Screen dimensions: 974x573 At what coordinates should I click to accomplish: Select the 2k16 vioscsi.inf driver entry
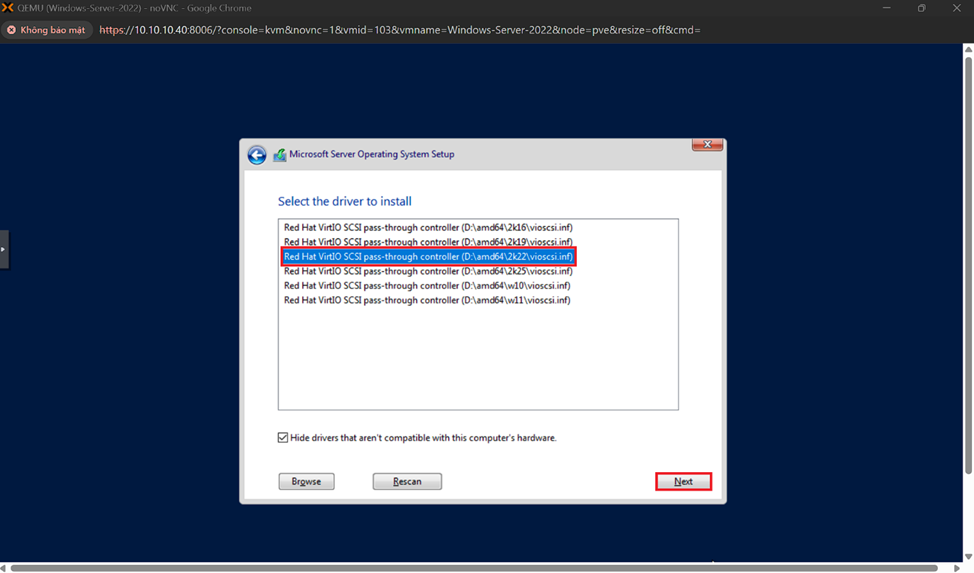(428, 228)
